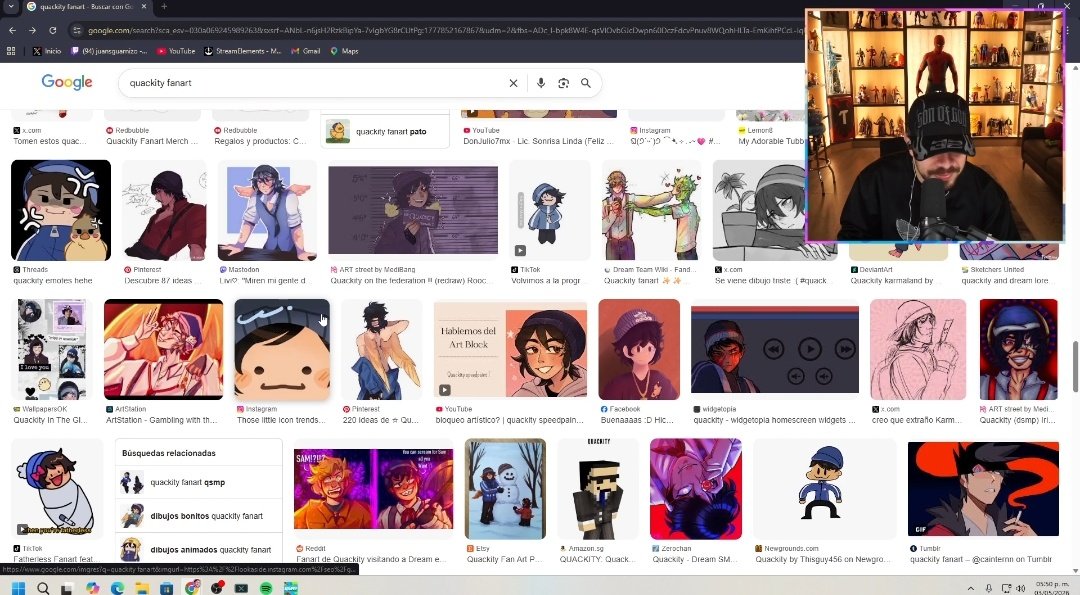This screenshot has height=595, width=1080.
Task: Open the Gmail bookmark
Action: pyautogui.click(x=306, y=51)
